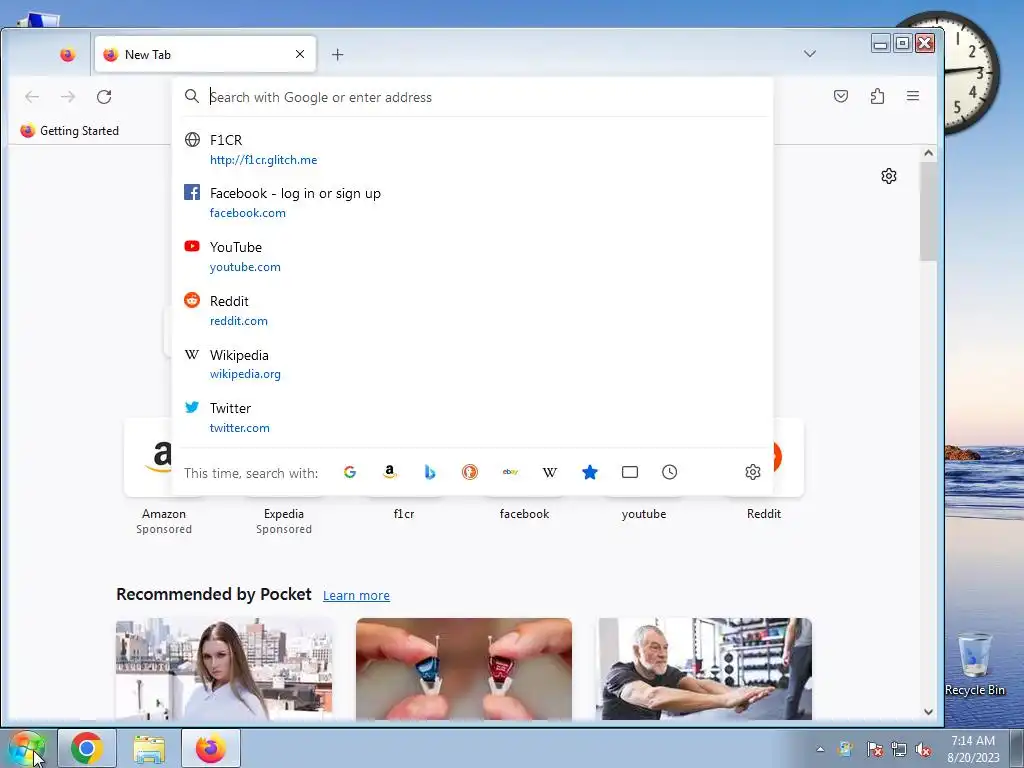The width and height of the screenshot is (1024, 768).
Task: Open Expedia Sponsored shortcut
Action: pos(284,520)
